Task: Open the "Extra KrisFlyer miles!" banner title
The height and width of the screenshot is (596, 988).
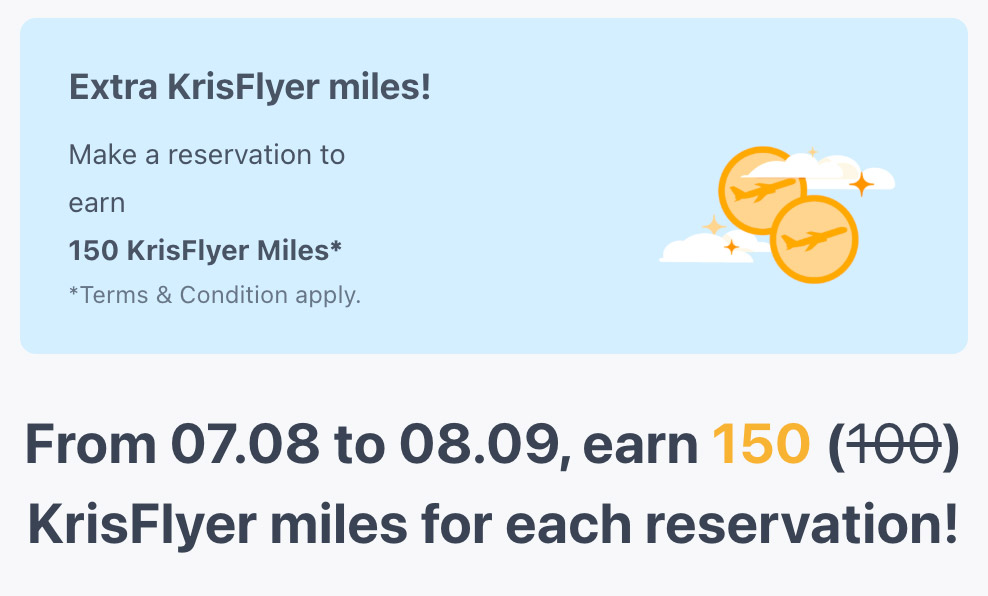Action: point(249,87)
